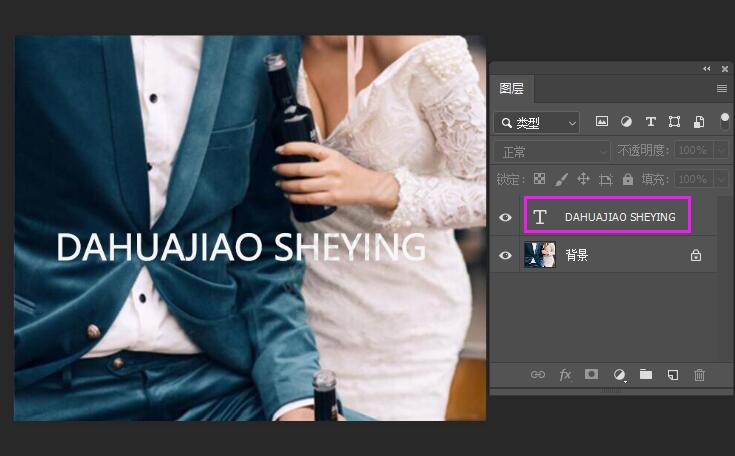Hide the 背景 layer
735x456 pixels.
[x=505, y=255]
